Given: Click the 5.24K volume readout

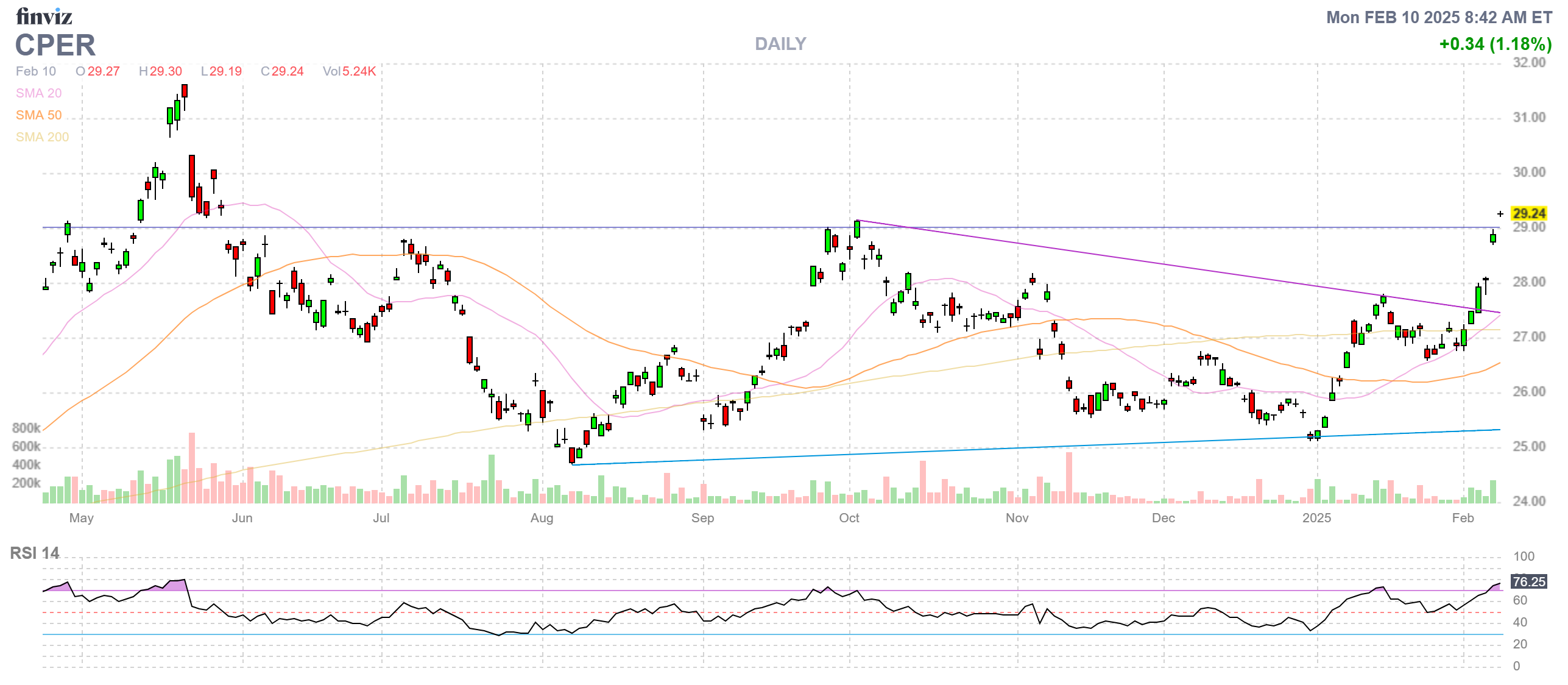Looking at the screenshot, I should tap(359, 71).
